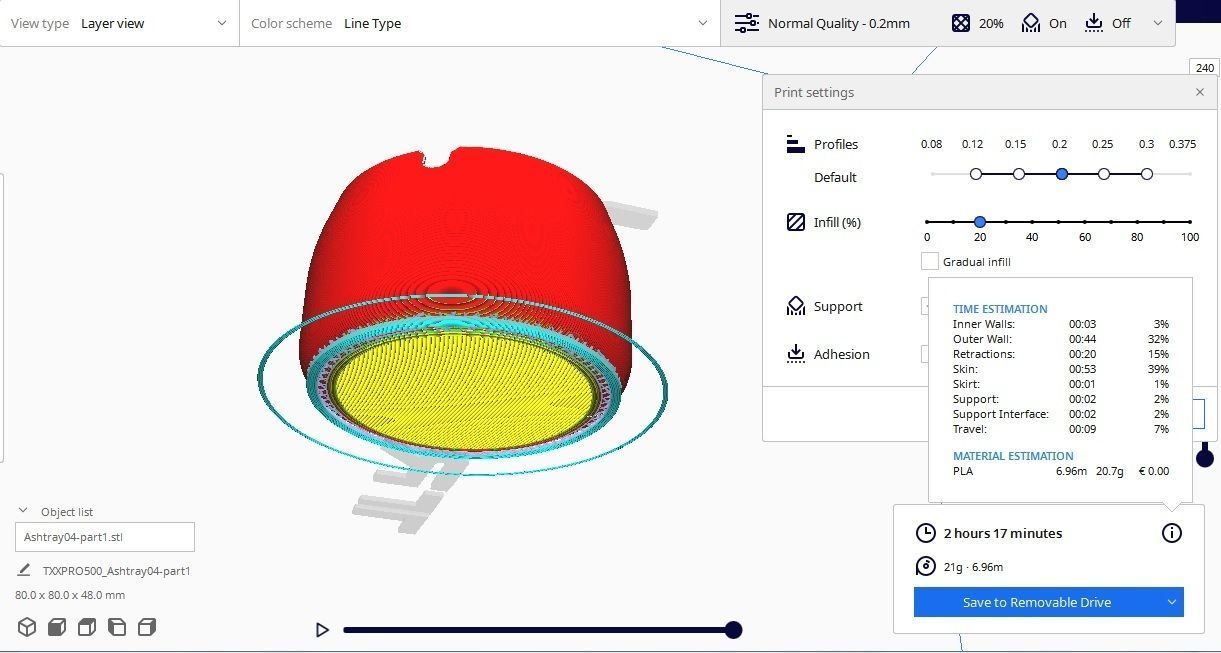Click the Infill (%) hatch icon

796,222
